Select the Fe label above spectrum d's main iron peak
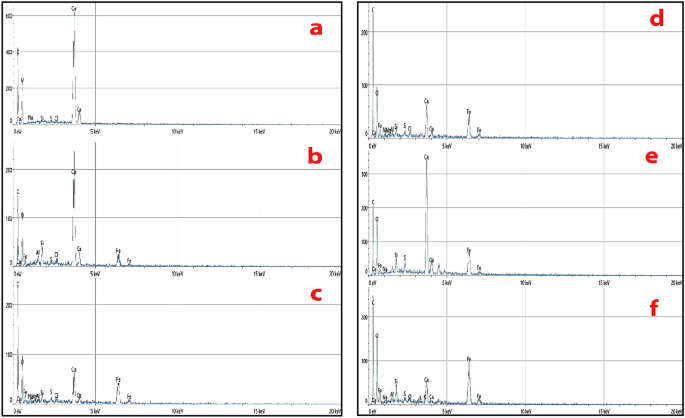The height and width of the screenshot is (418, 685). tap(469, 112)
